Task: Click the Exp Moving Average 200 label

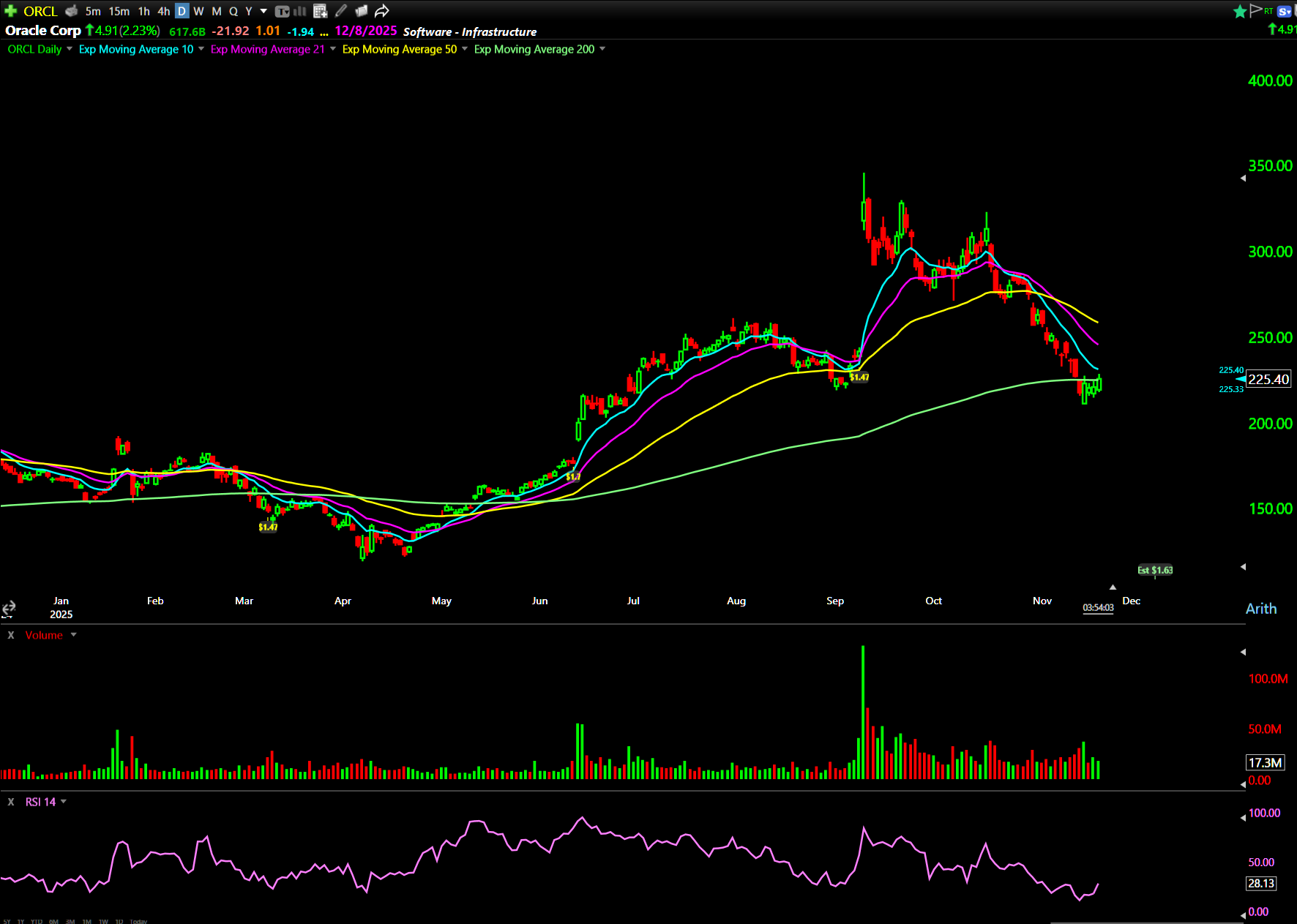Action: coord(534,49)
